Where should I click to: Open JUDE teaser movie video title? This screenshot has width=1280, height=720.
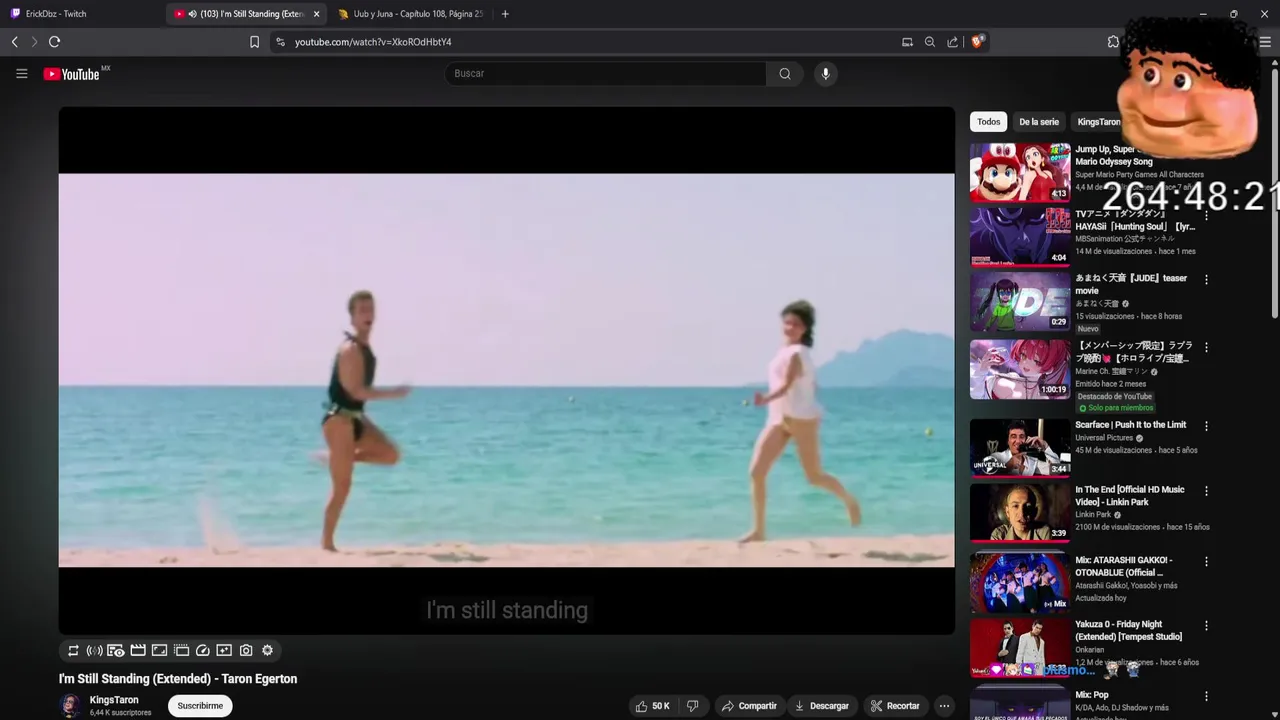point(1131,284)
